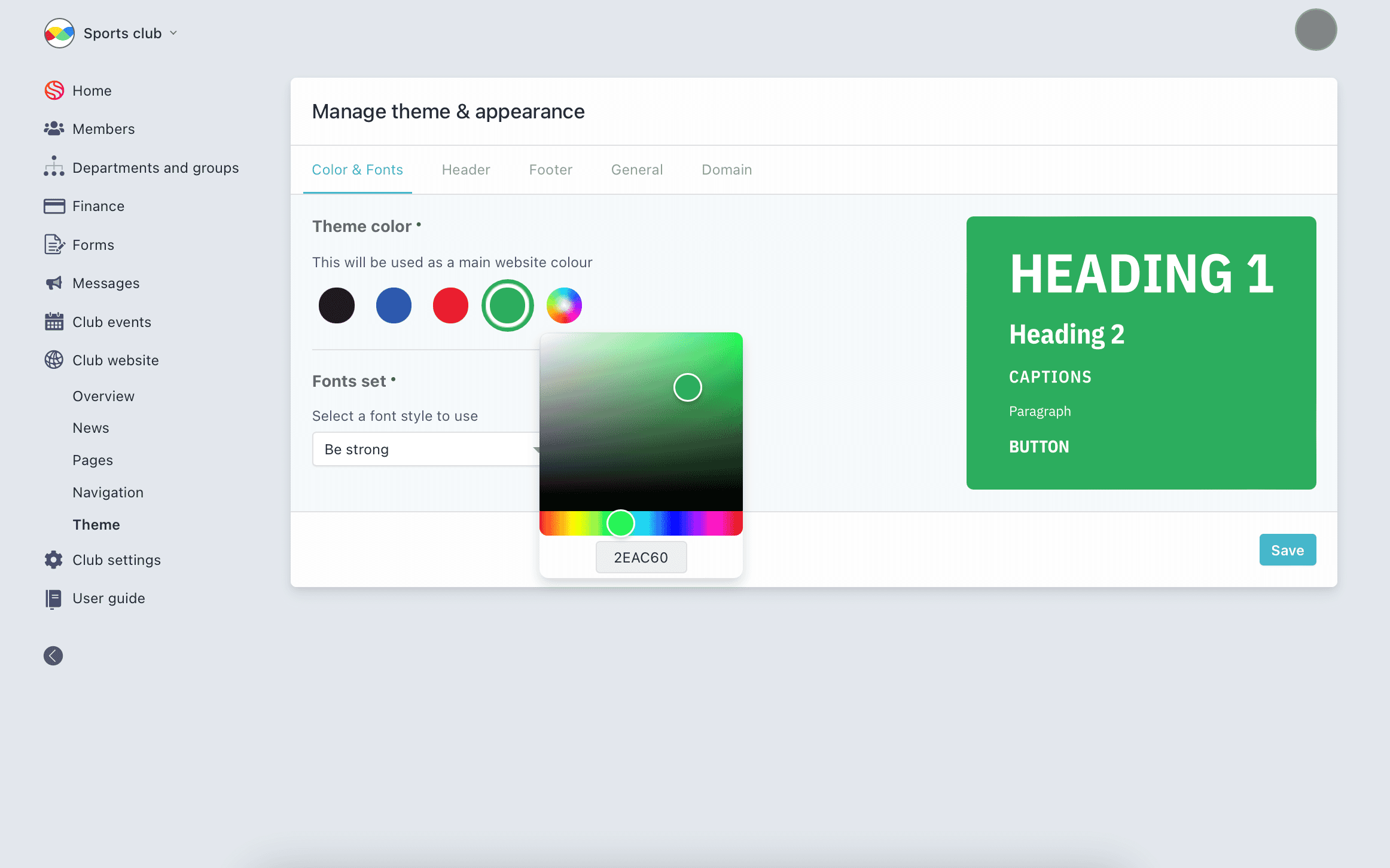Open Messages via the megaphone icon
The width and height of the screenshot is (1390, 868).
(x=54, y=283)
